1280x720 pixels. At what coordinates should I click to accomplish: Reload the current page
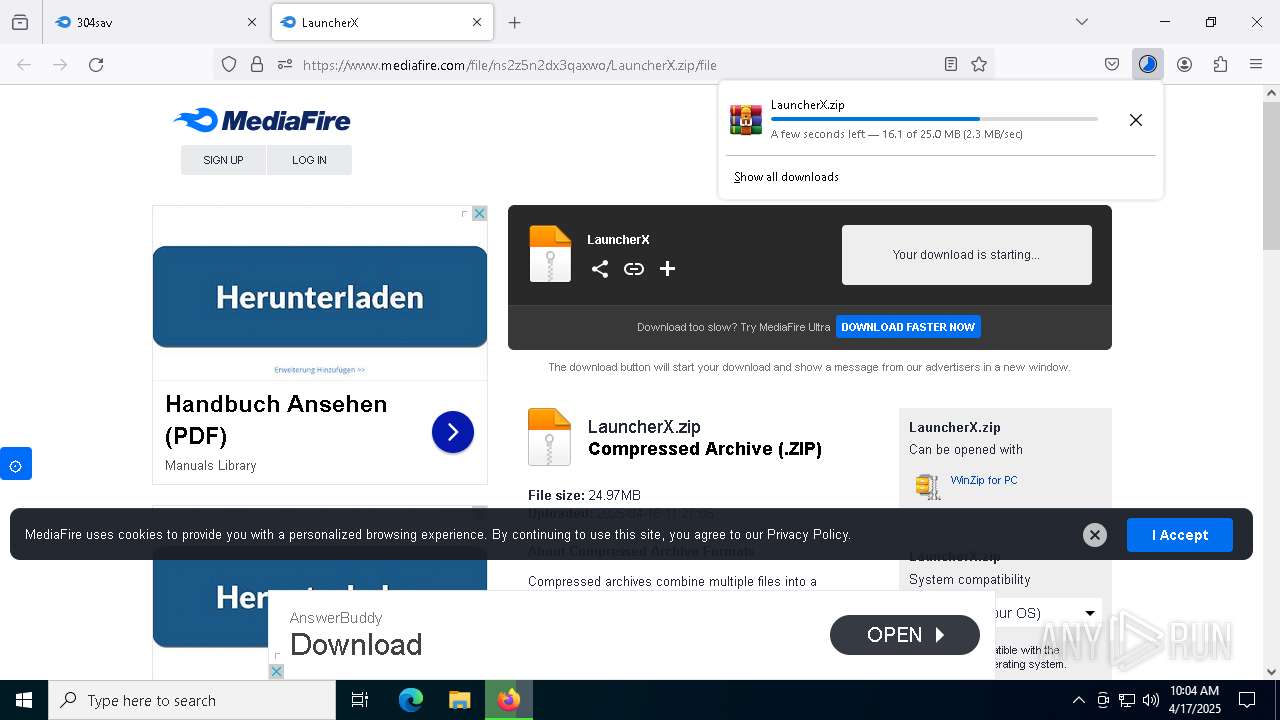click(x=96, y=64)
